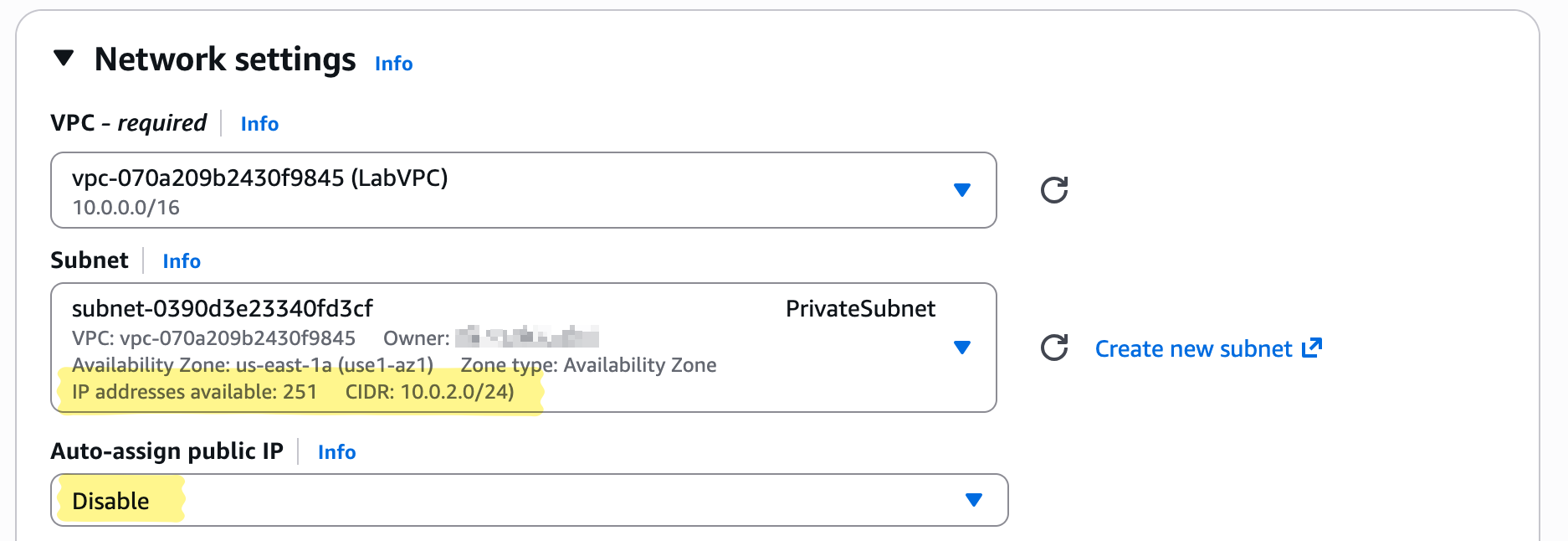Open Info link for Auto-assign public IP
The image size is (1568, 541).
[336, 452]
